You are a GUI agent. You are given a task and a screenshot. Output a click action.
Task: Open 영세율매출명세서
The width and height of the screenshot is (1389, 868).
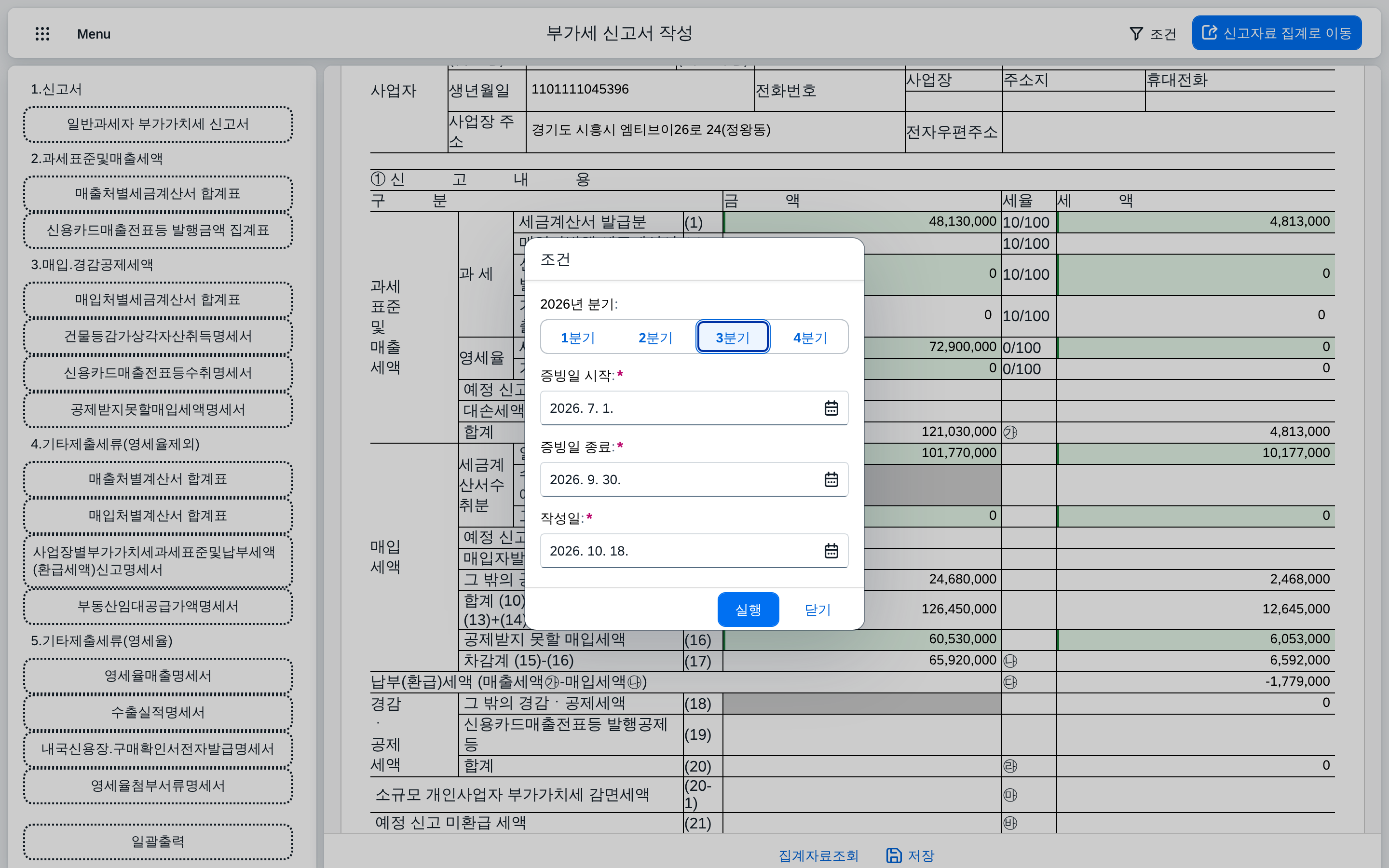[158, 676]
